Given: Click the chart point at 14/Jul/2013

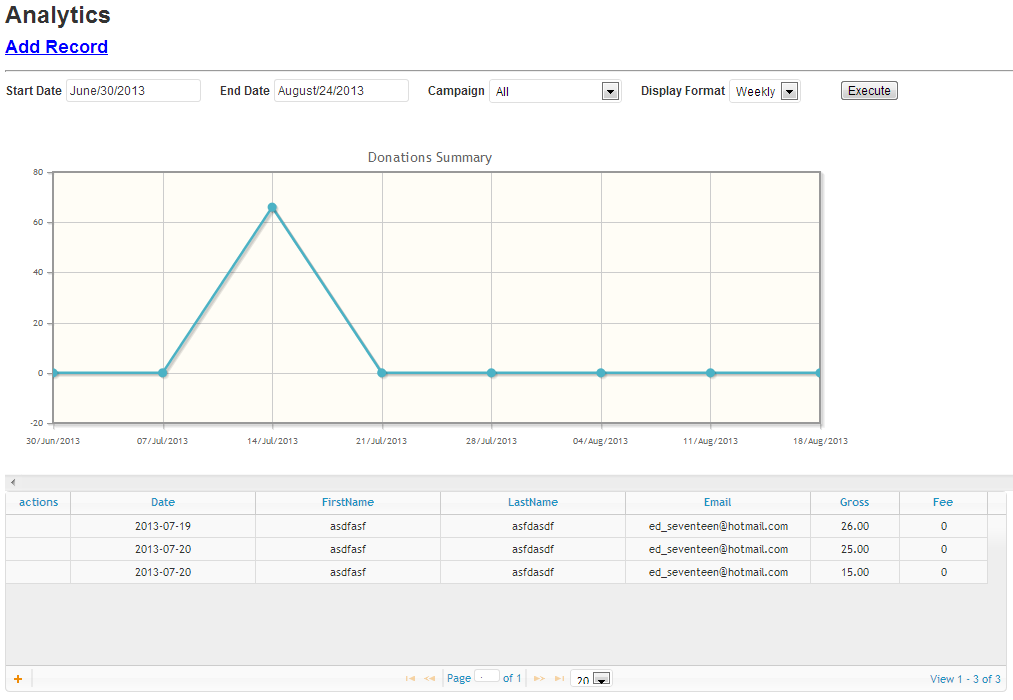Looking at the screenshot, I should (272, 207).
